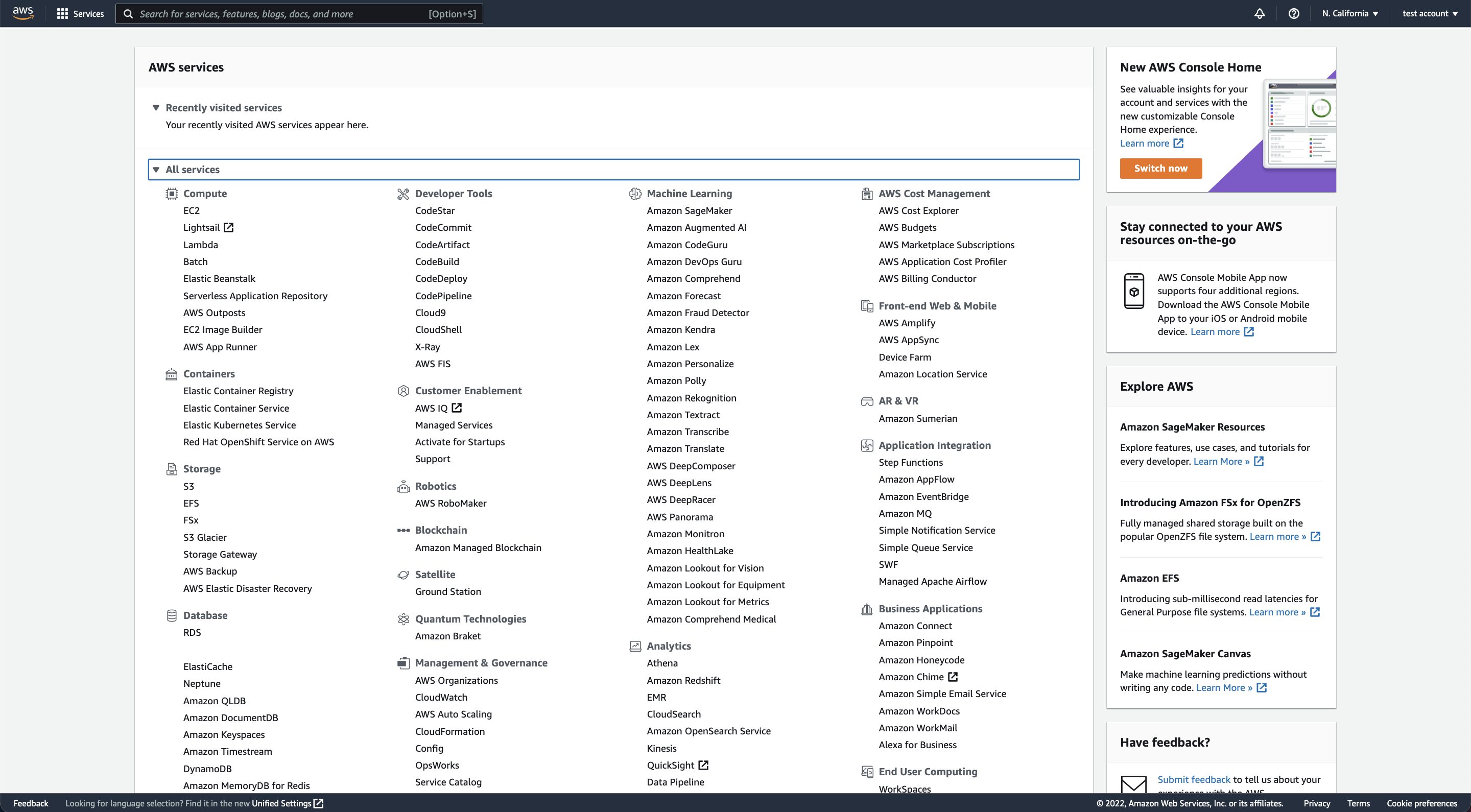1471x812 pixels.
Task: Collapse the Recently visited services section
Action: pos(156,107)
